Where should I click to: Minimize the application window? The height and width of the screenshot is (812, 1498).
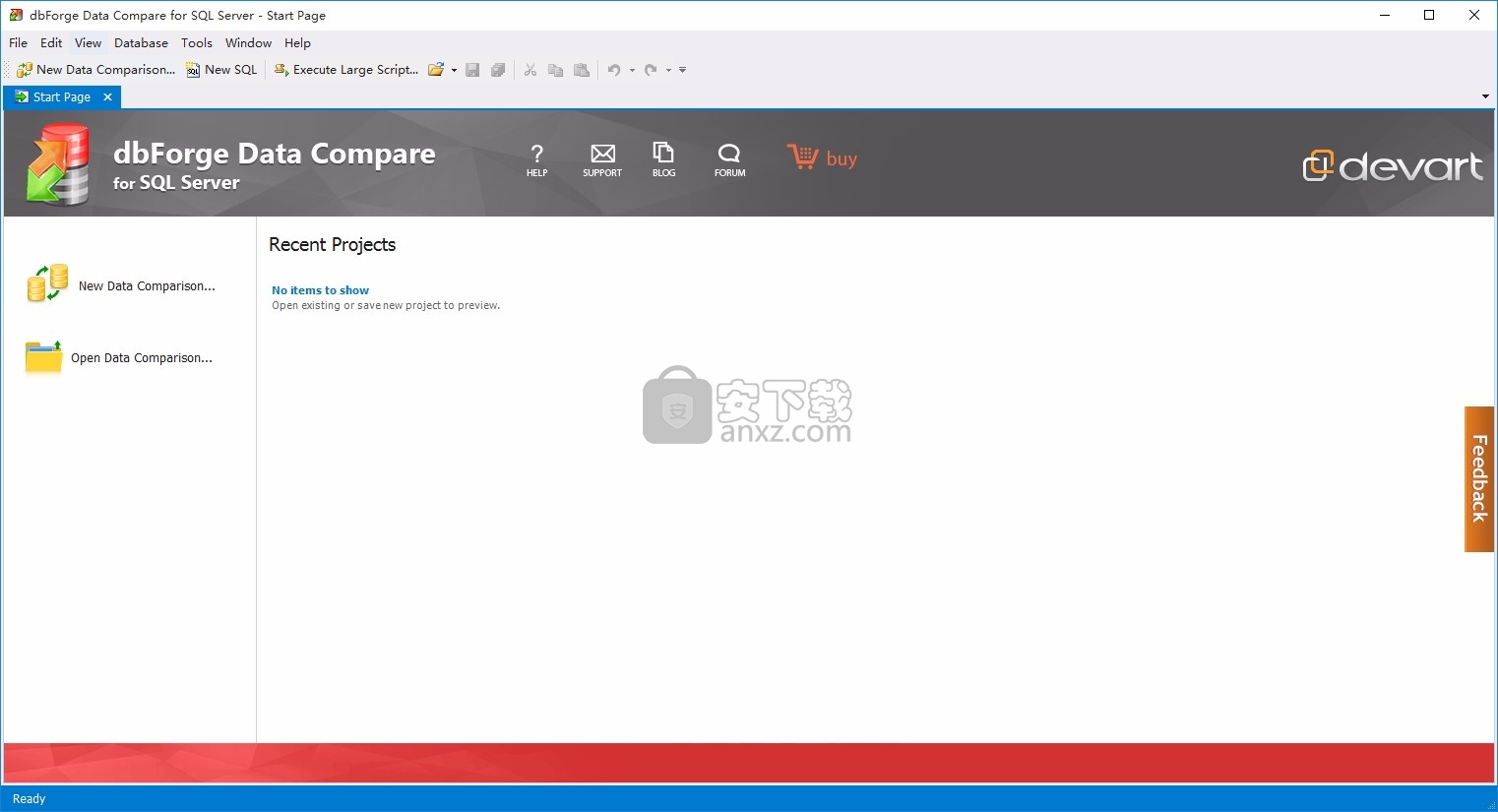point(1385,15)
